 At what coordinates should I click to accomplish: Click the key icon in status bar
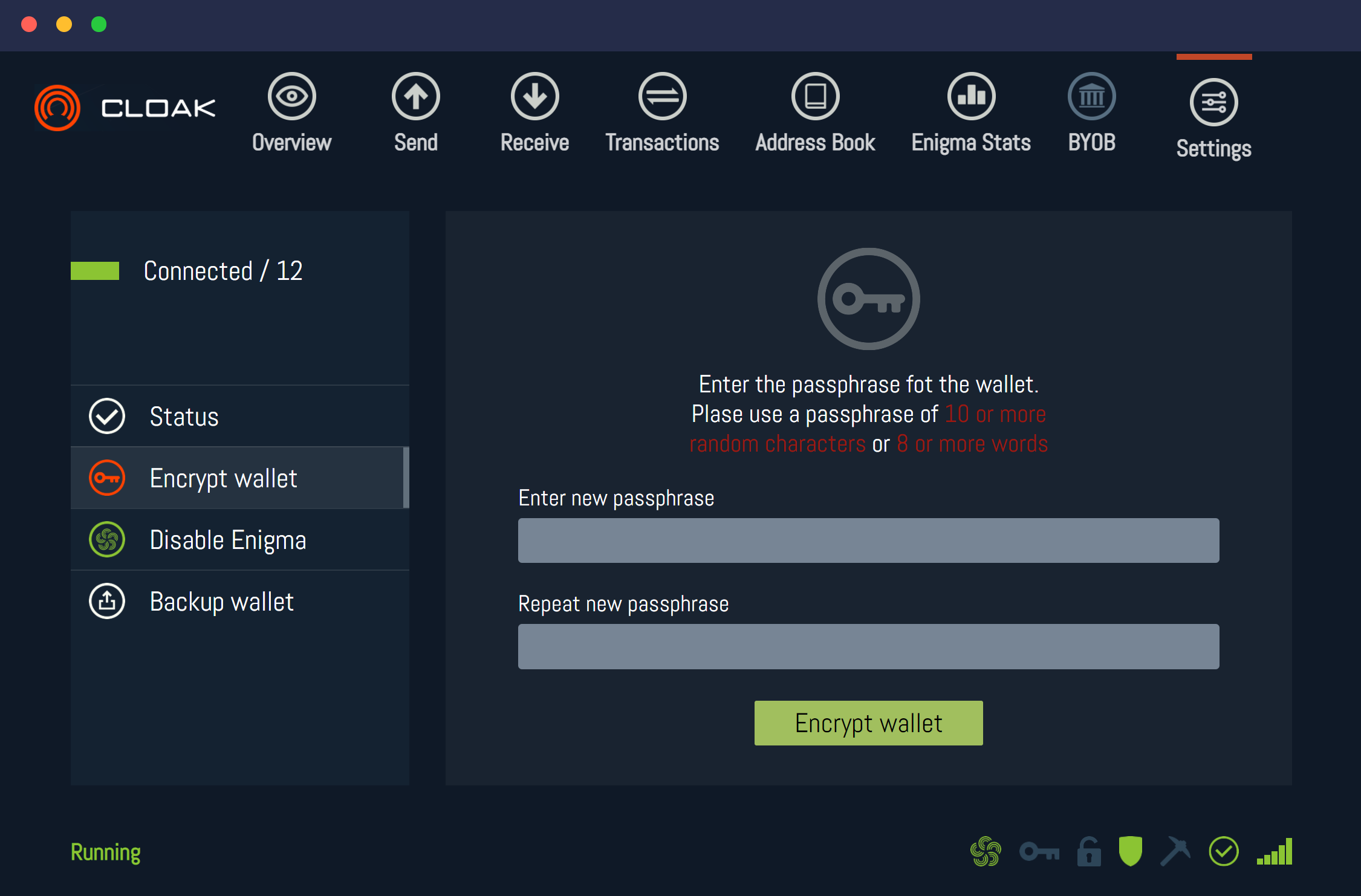[x=1039, y=852]
